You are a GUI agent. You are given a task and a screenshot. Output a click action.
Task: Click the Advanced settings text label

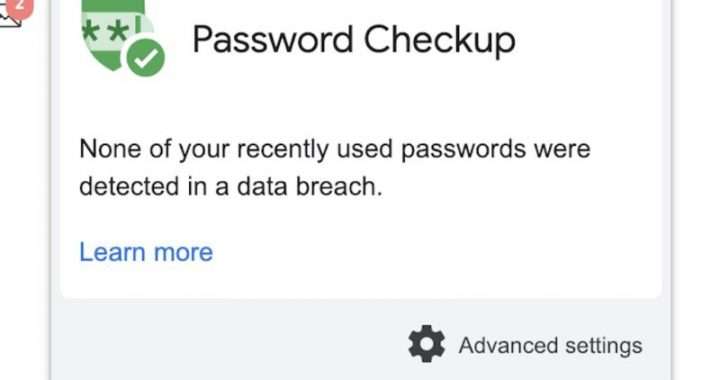point(550,345)
